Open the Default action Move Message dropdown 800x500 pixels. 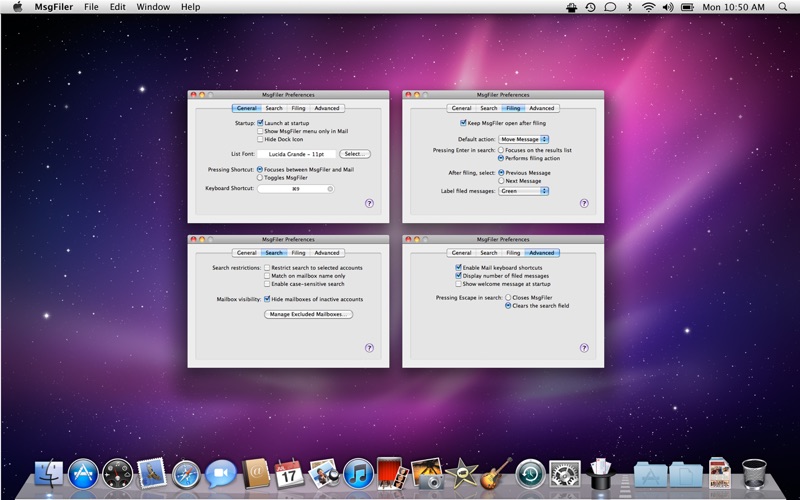click(523, 139)
